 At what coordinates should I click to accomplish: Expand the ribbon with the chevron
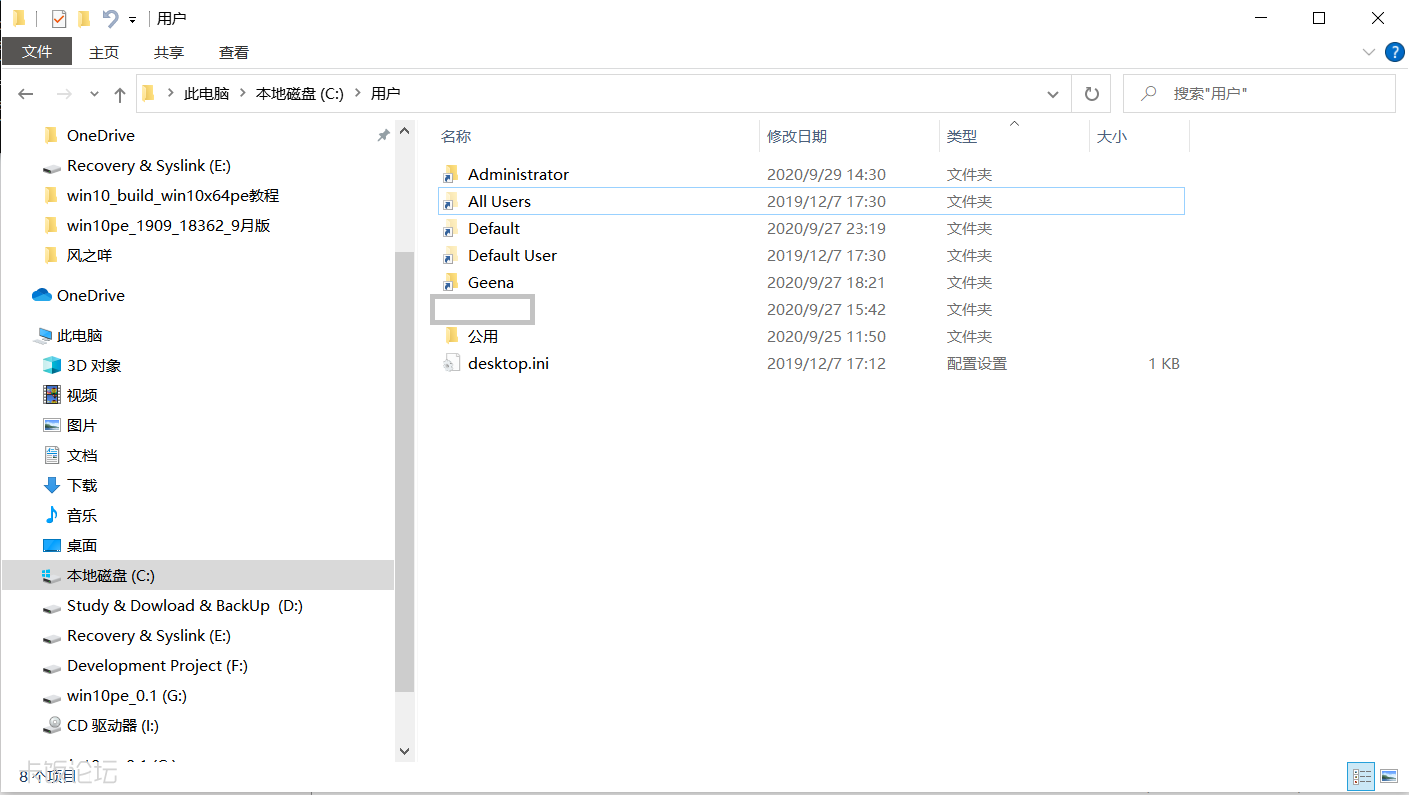[x=1369, y=52]
